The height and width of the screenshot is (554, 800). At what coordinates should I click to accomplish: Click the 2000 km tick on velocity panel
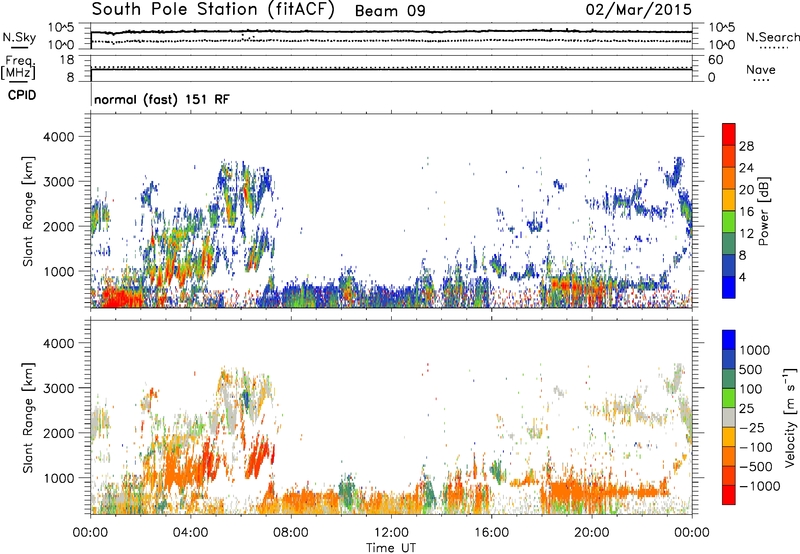coord(58,433)
